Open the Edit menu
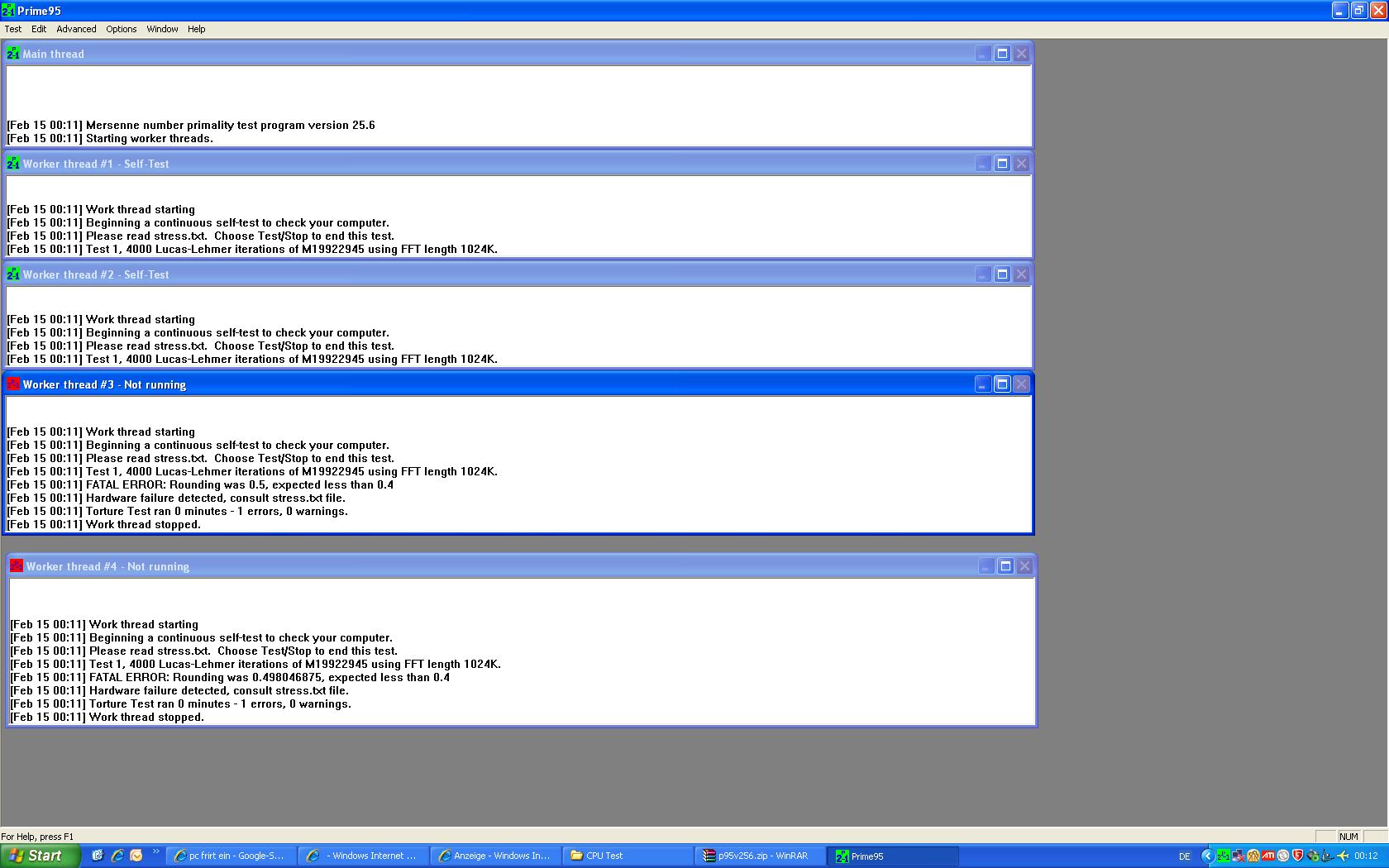 [x=39, y=29]
